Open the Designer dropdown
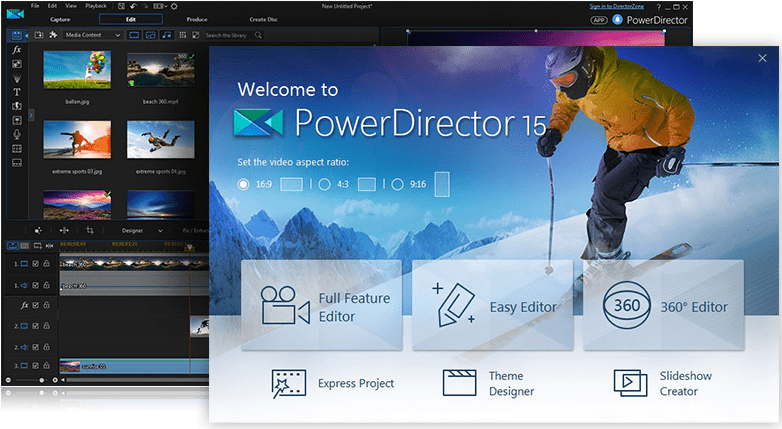782x429 pixels. tap(142, 230)
